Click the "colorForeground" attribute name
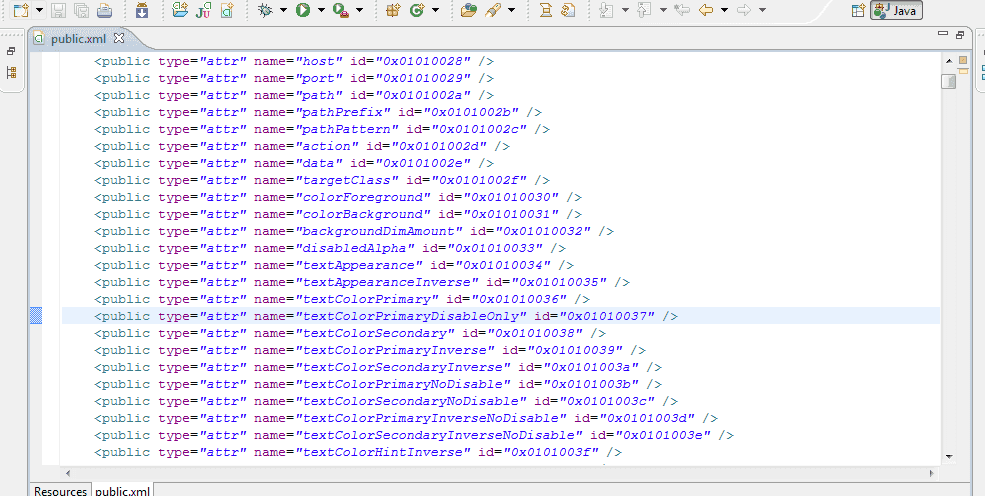Screen dimensions: 985x496 [363, 197]
